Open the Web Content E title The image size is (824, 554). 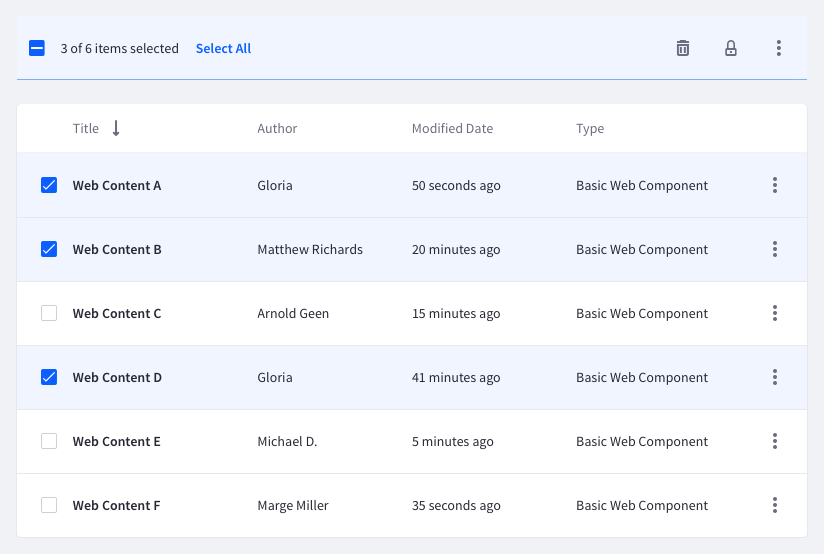coord(116,441)
